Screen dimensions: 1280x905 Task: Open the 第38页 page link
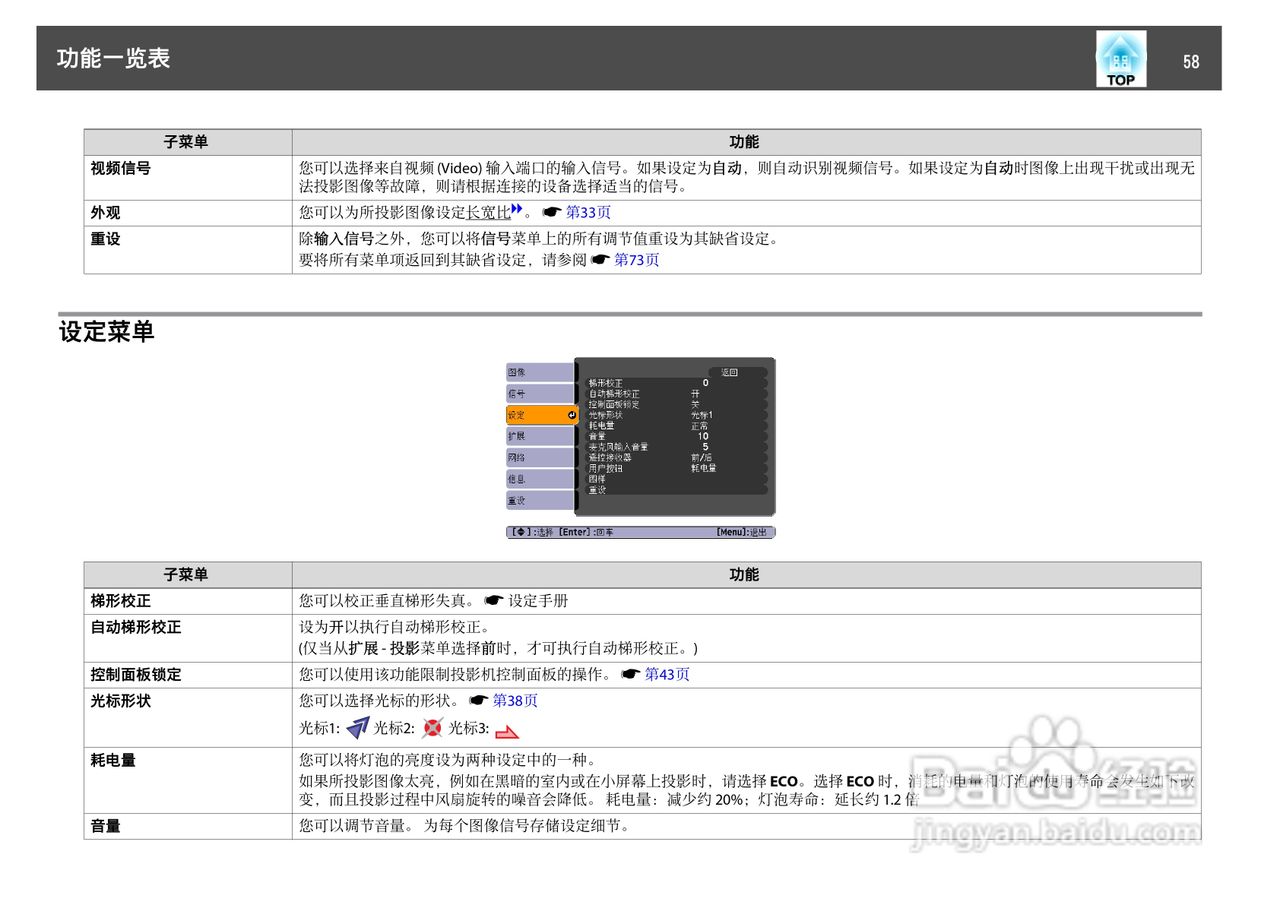coord(515,700)
